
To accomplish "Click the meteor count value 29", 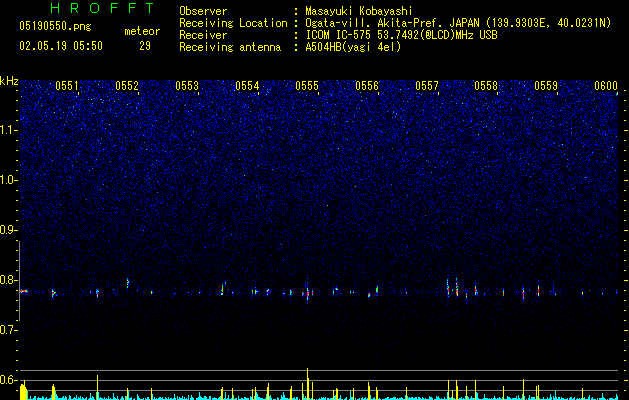I will click(x=145, y=46).
